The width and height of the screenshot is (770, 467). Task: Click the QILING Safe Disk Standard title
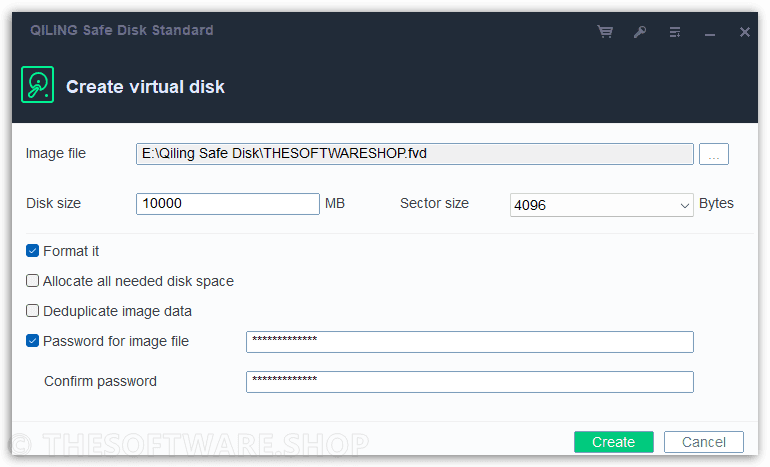tap(122, 30)
